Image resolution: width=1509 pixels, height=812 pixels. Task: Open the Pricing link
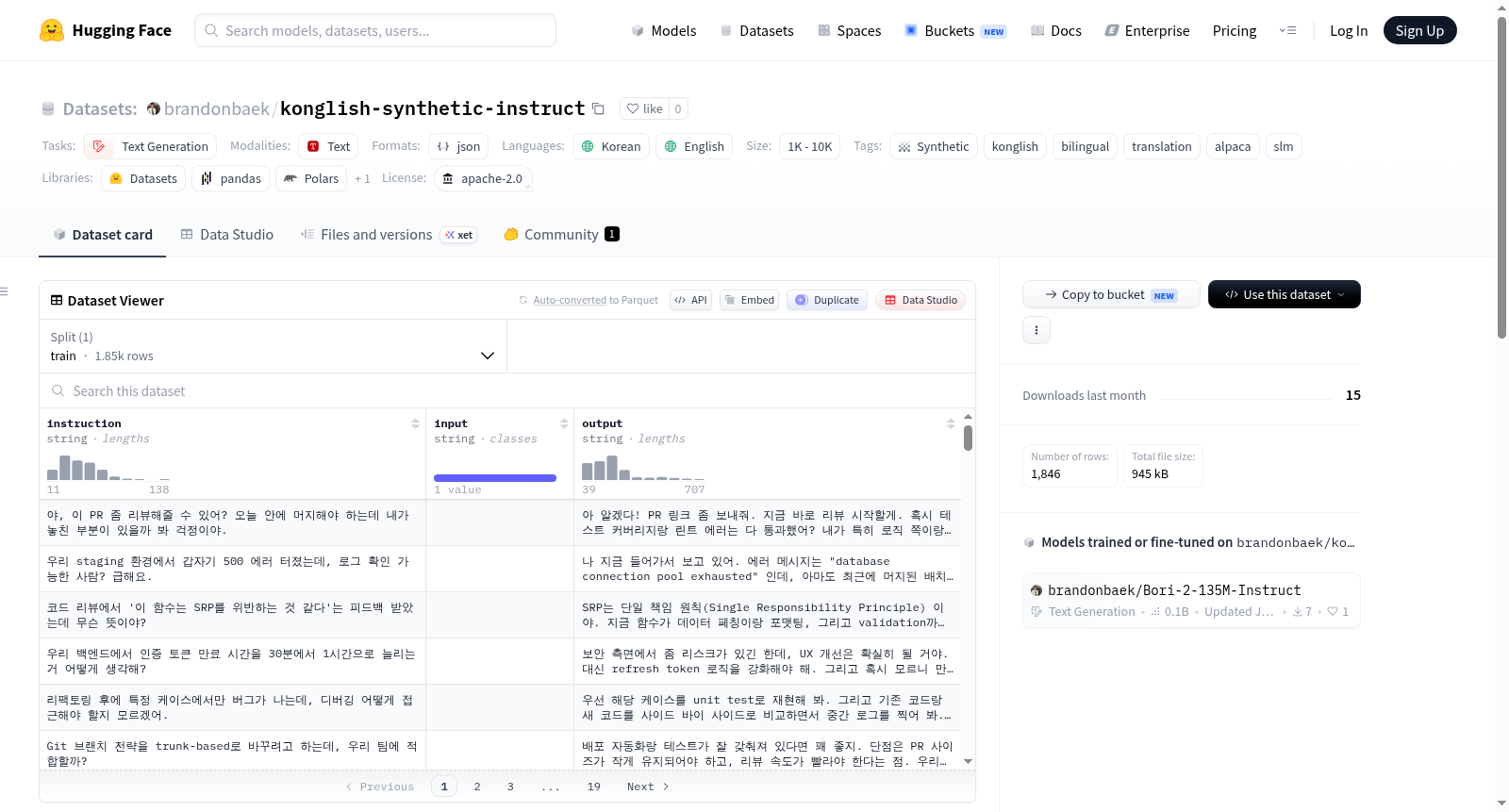coord(1235,30)
